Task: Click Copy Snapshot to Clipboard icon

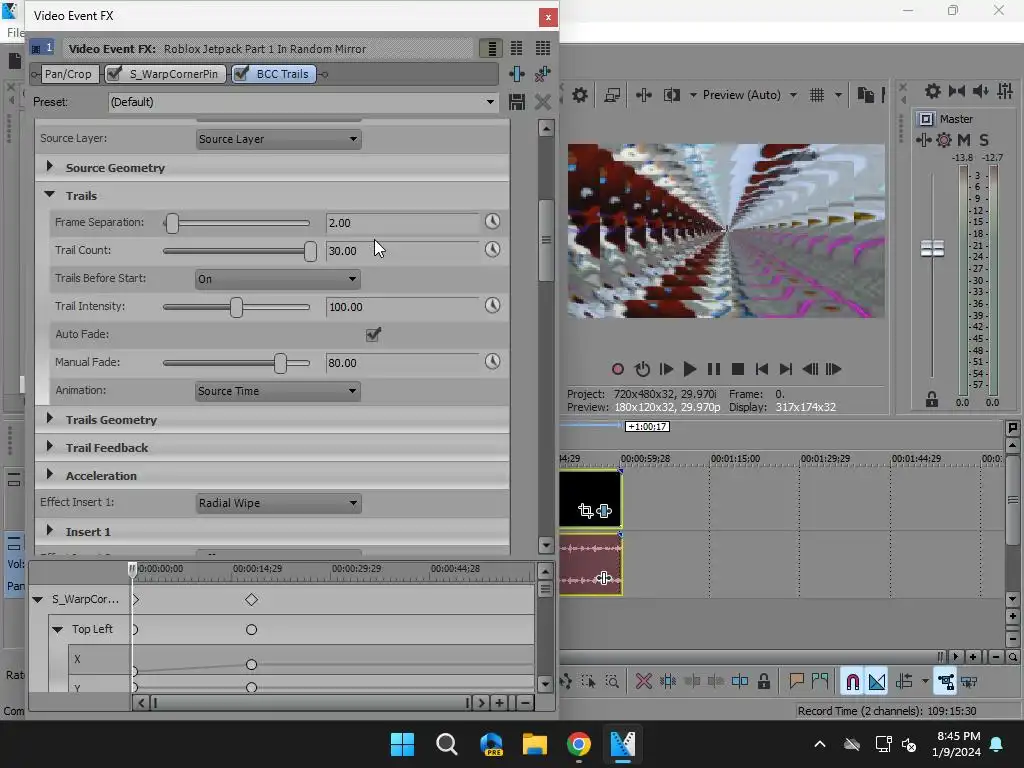Action: pyautogui.click(x=865, y=95)
